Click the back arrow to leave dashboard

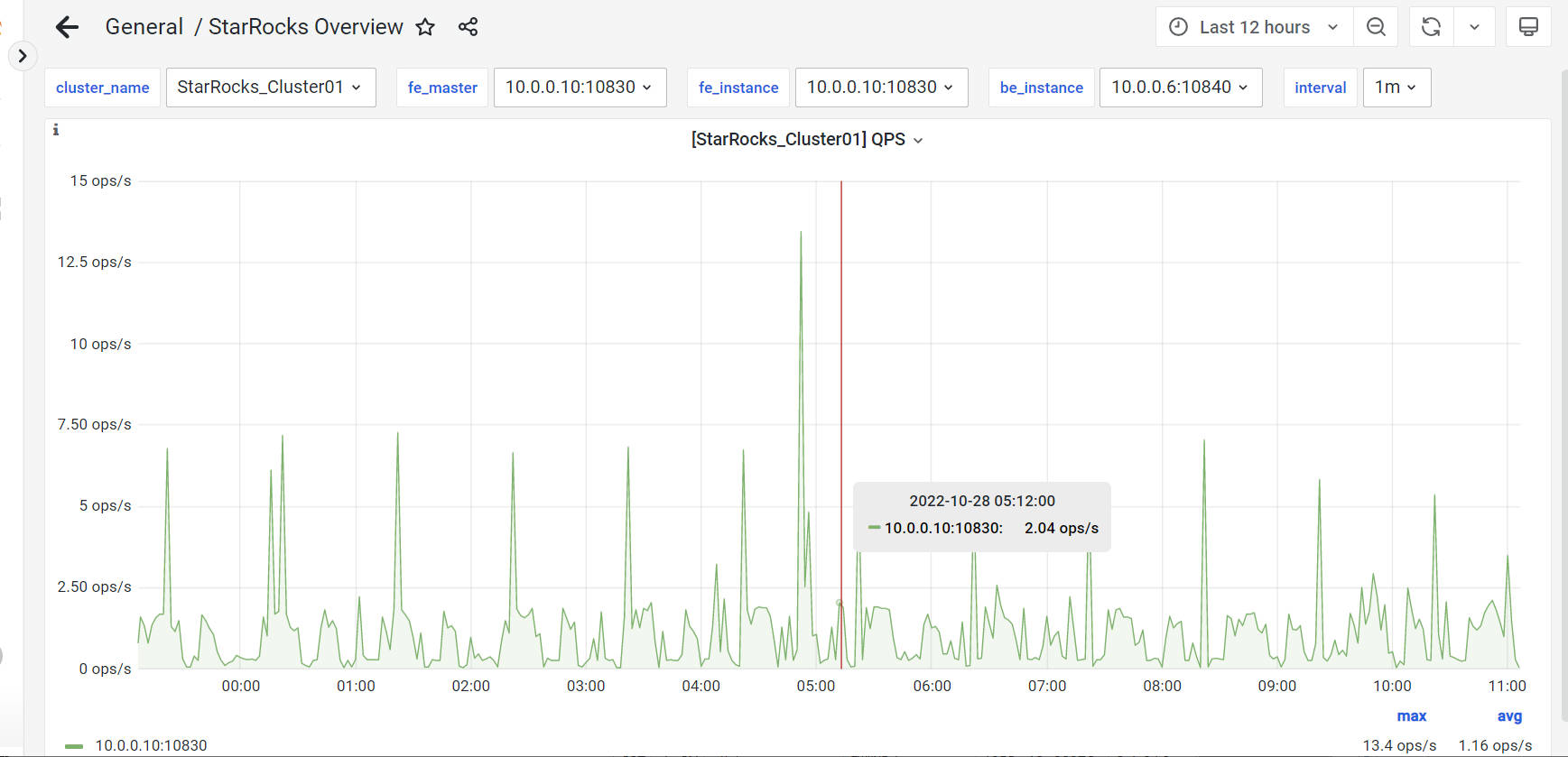pos(68,27)
